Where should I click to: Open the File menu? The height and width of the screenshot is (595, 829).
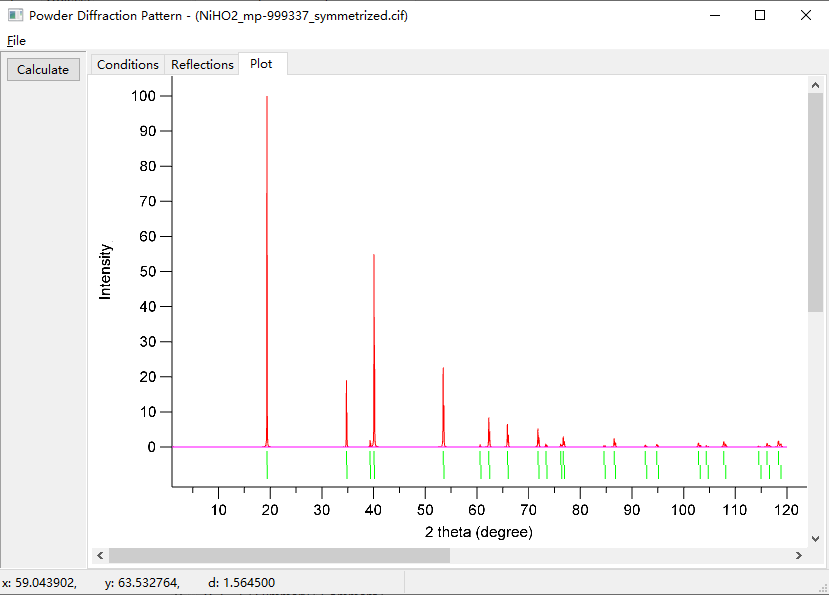pyautogui.click(x=16, y=41)
